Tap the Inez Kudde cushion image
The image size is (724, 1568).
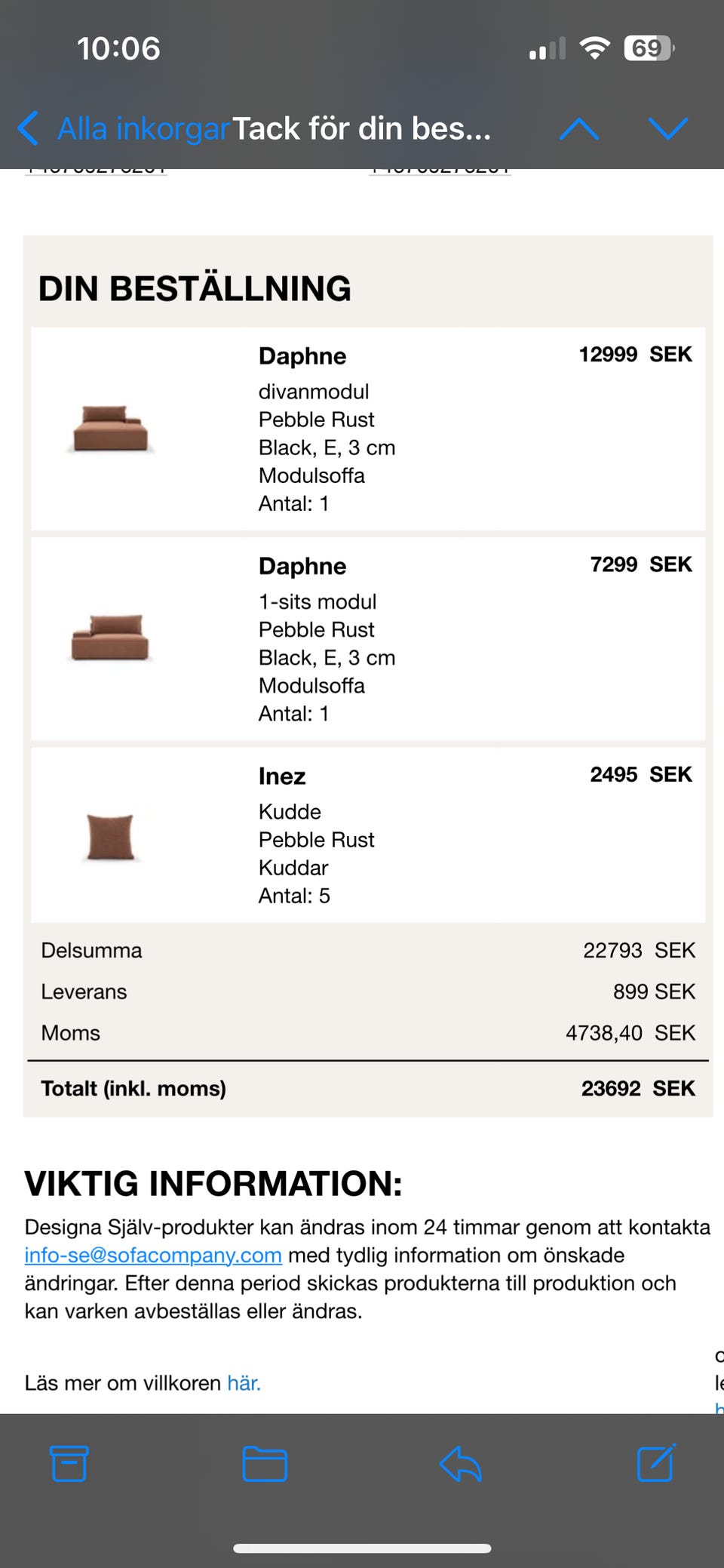[x=110, y=837]
